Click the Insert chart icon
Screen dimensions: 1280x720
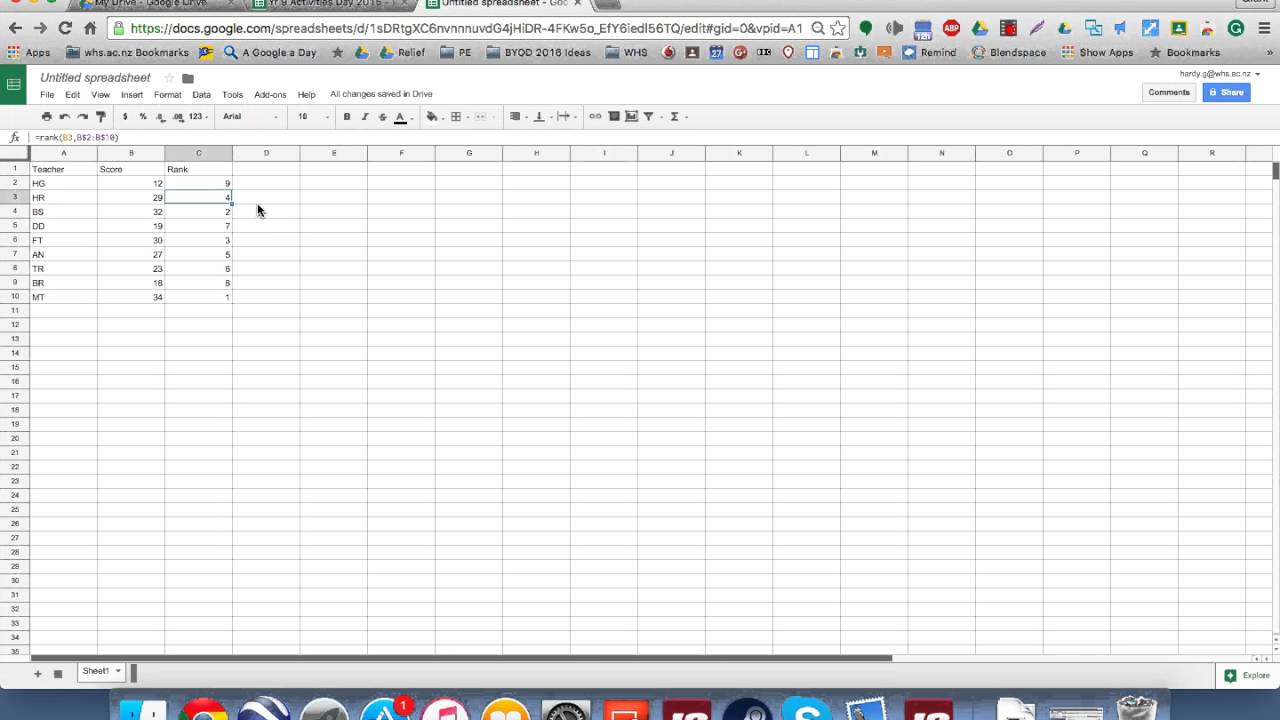point(631,117)
